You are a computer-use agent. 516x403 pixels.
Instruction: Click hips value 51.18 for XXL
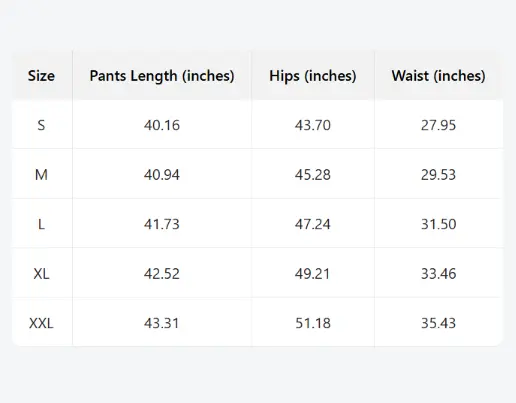click(313, 323)
